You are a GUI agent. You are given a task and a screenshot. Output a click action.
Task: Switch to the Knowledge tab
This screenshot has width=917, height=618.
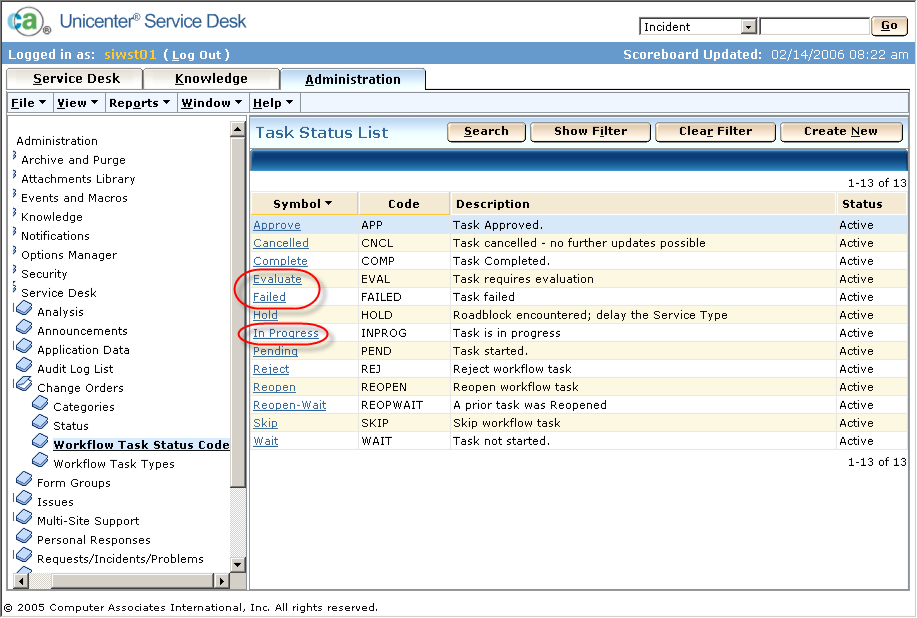(x=211, y=79)
